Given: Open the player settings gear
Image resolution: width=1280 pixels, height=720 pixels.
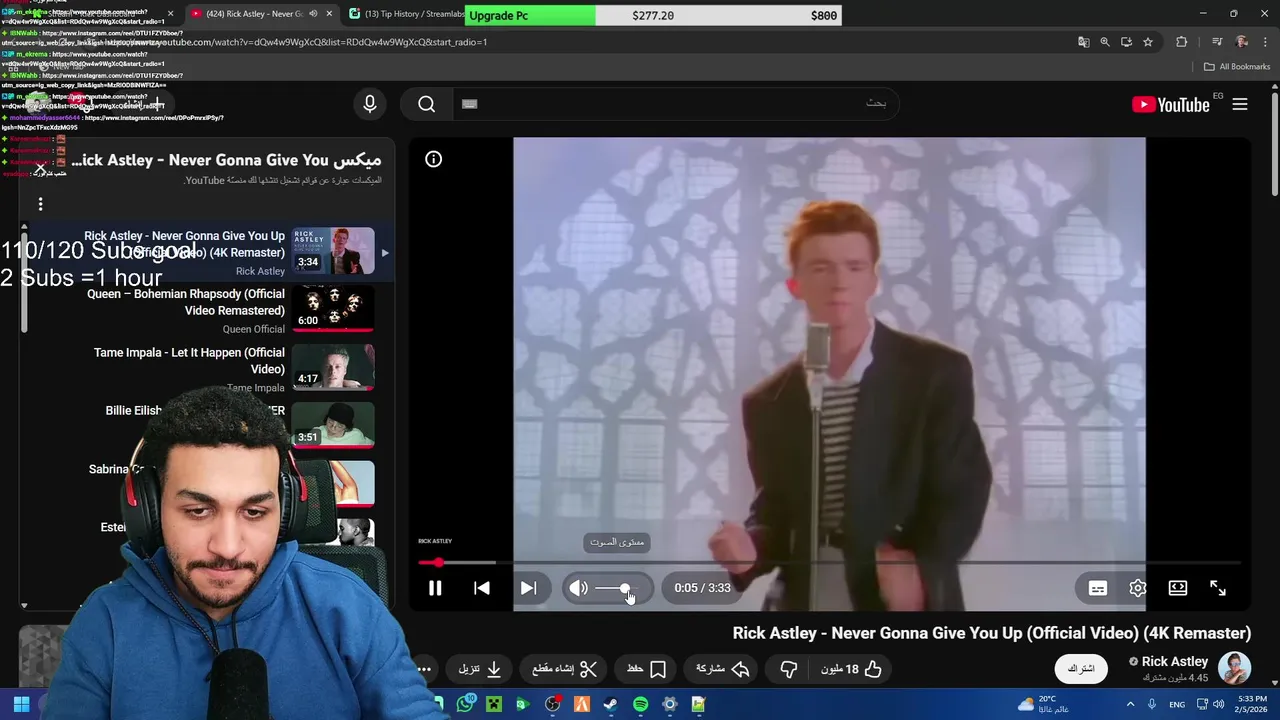Looking at the screenshot, I should (x=1137, y=588).
